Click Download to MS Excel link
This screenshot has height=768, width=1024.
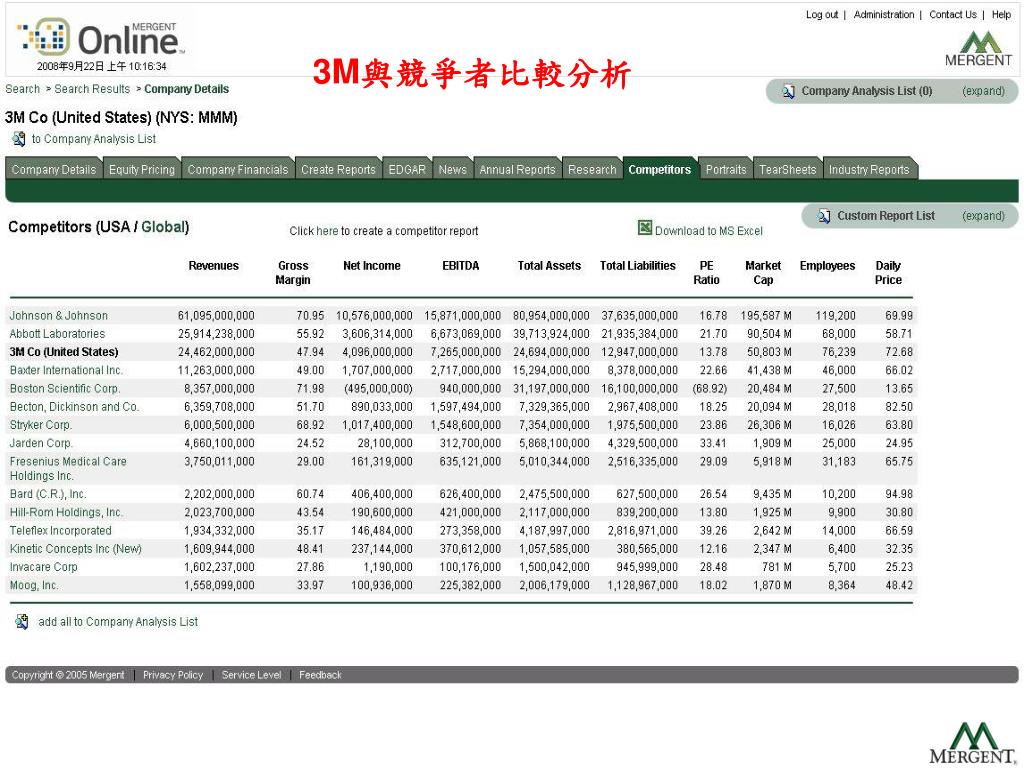709,231
